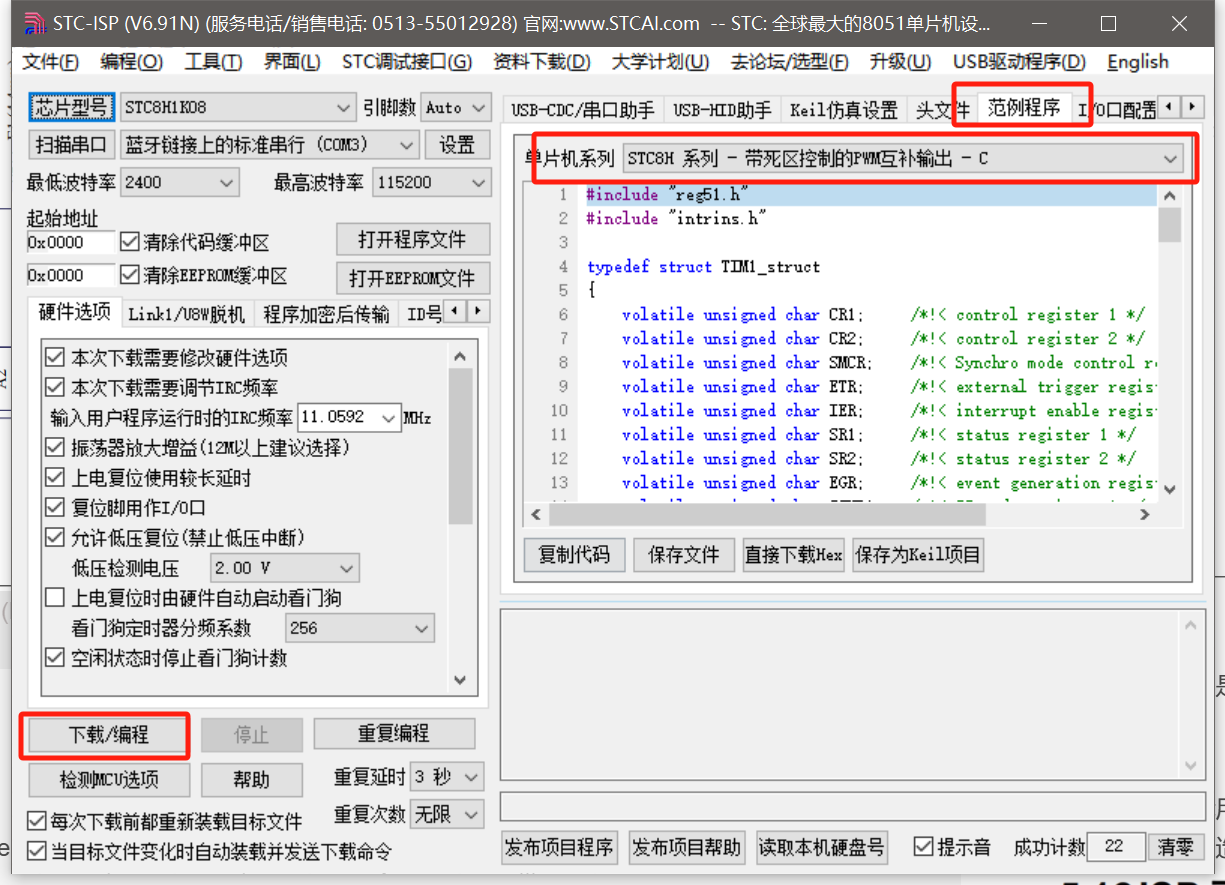
Task: Open the USB驱动程序(D) menu
Action: (x=1019, y=62)
